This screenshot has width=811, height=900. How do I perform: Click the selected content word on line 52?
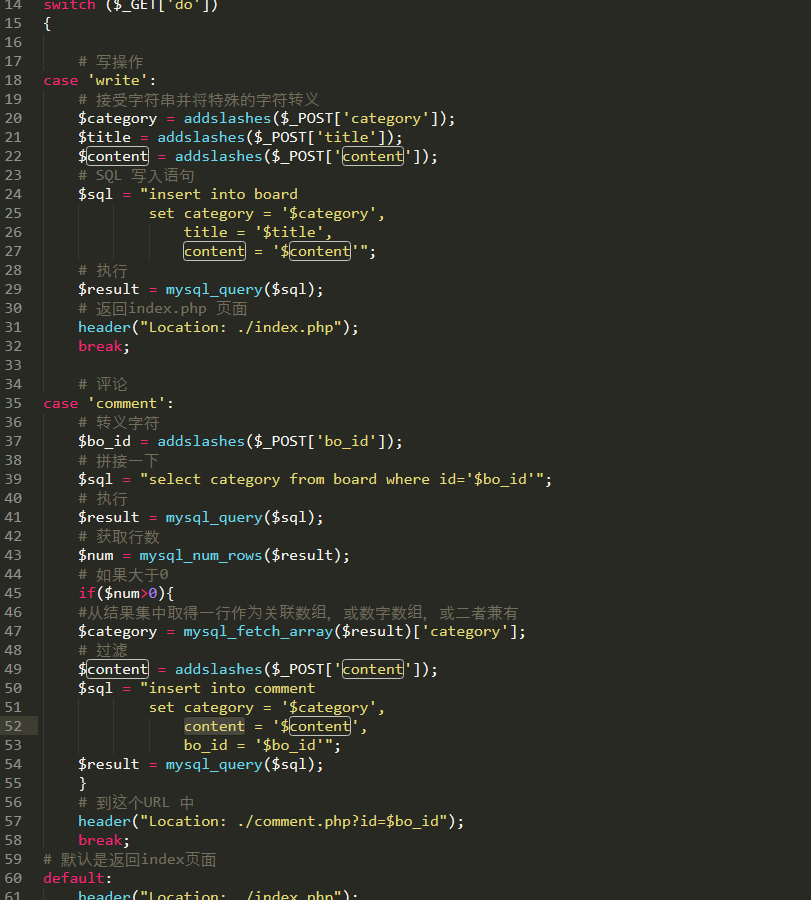(215, 726)
